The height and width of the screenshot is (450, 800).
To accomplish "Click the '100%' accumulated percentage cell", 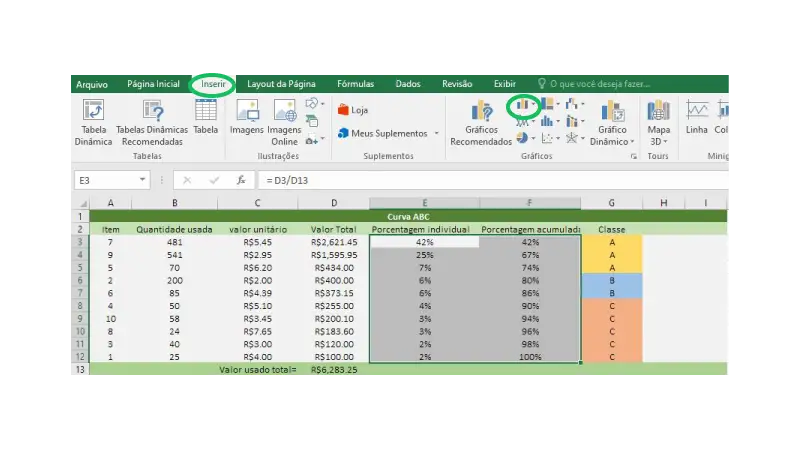I will [x=530, y=357].
